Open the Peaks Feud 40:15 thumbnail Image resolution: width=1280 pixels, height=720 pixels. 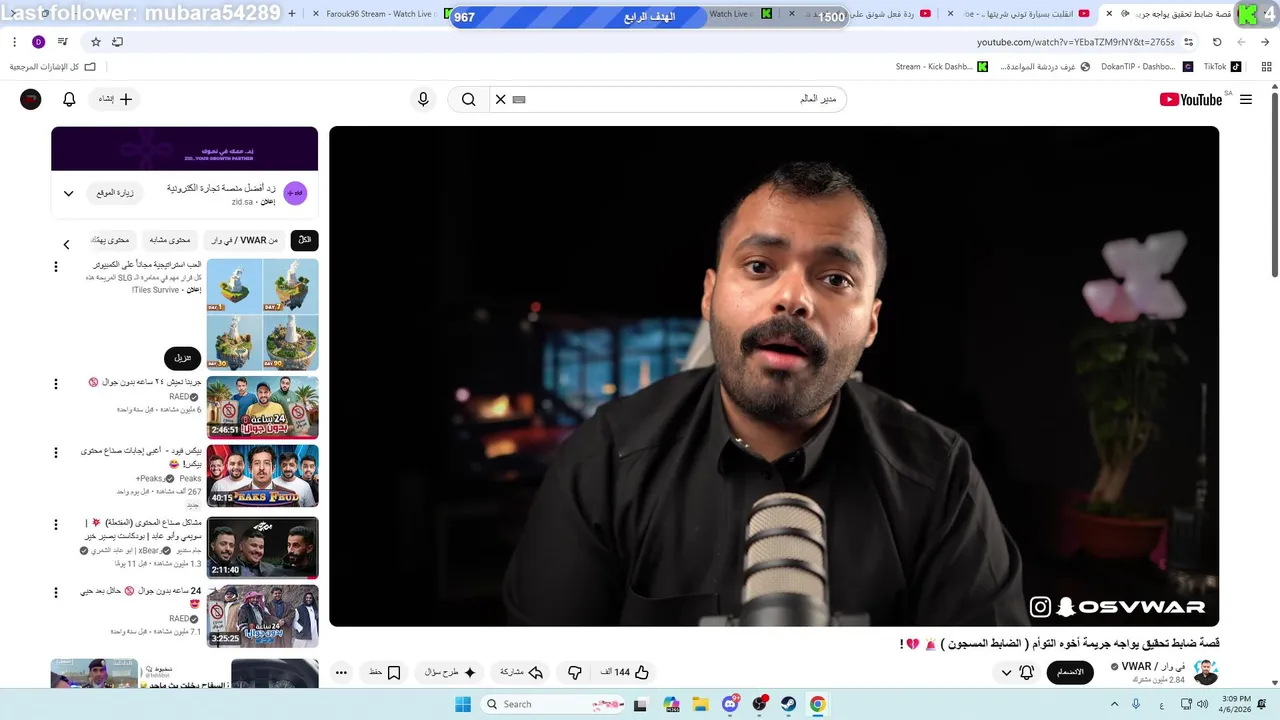[263, 475]
